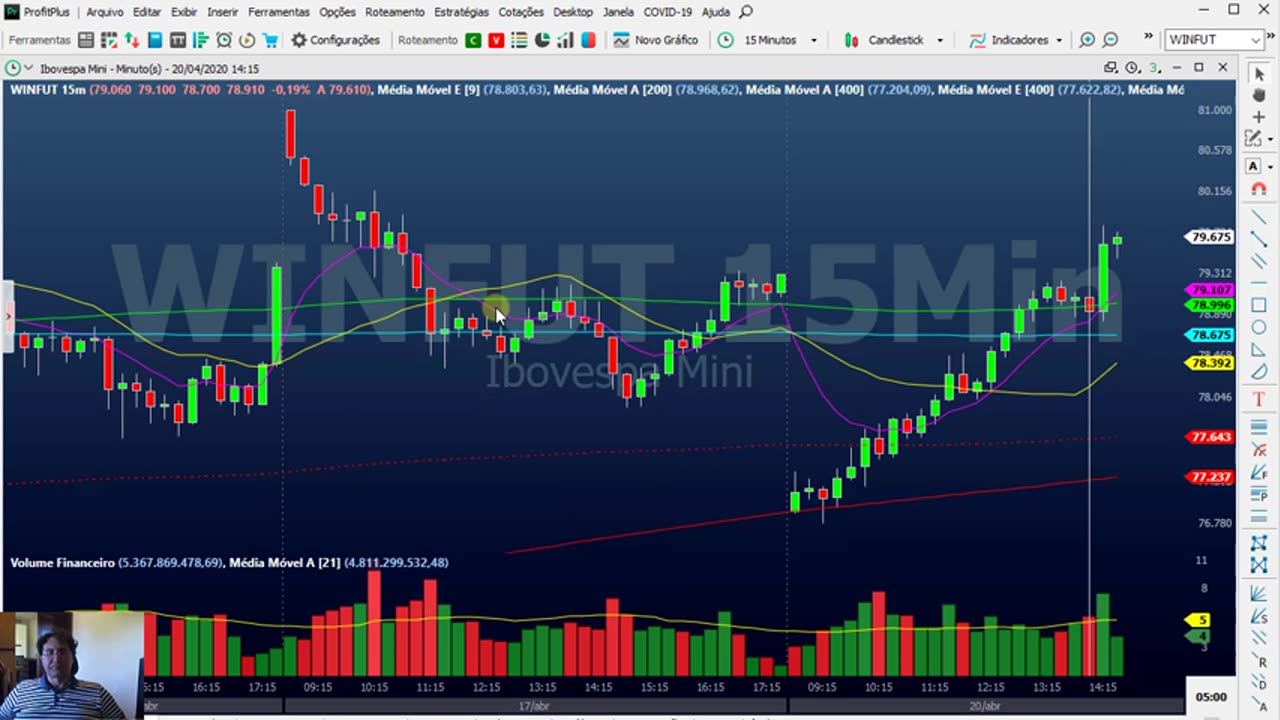Screen dimensions: 1280x720
Task: Open the COVID-19 menu
Action: (667, 12)
